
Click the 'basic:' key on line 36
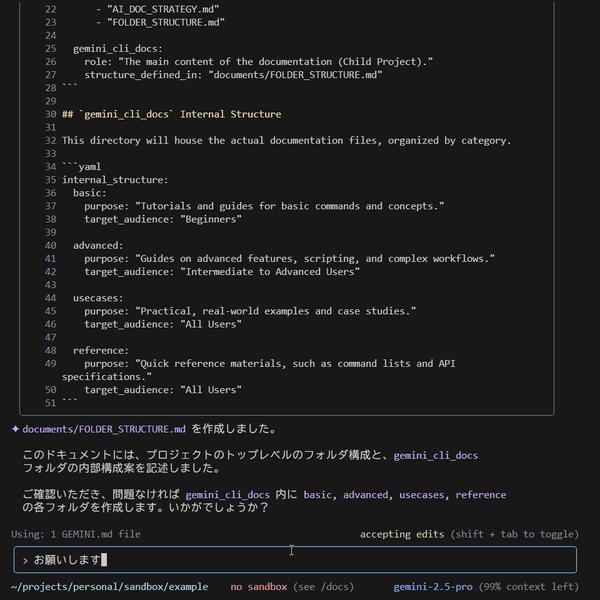pos(90,193)
